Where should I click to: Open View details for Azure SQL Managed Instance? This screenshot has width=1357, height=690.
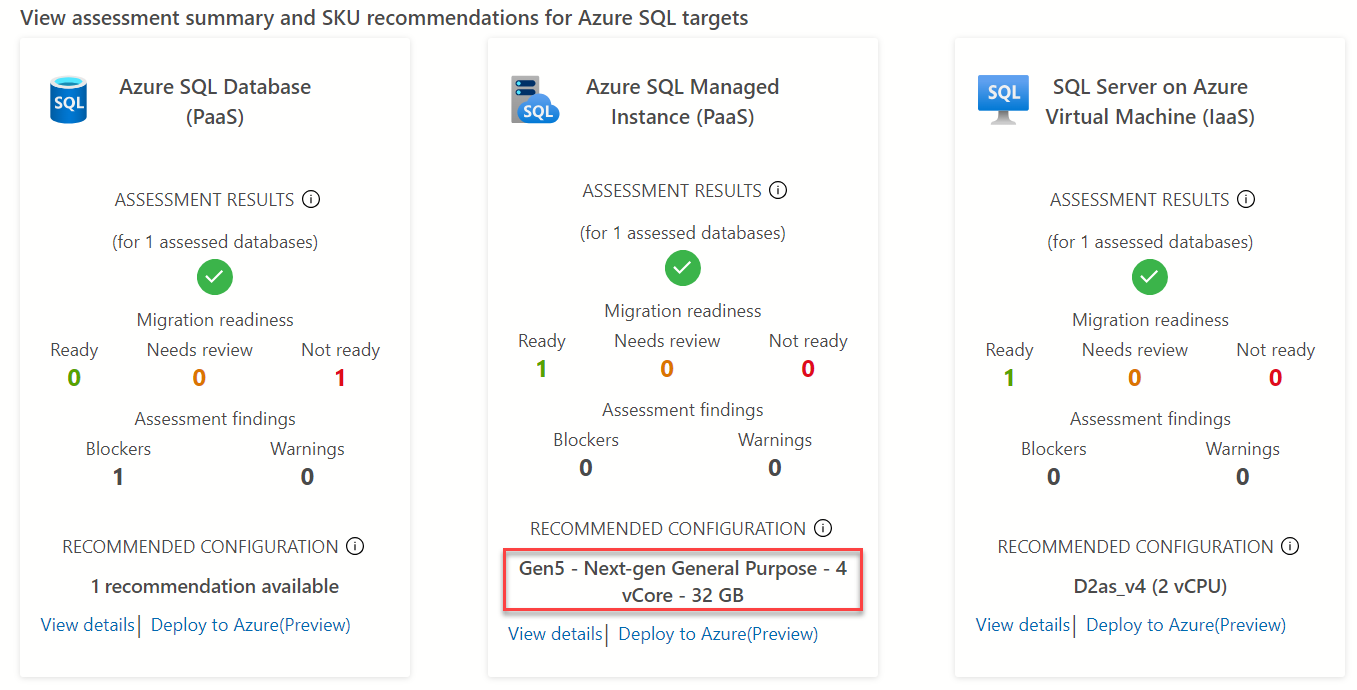555,634
